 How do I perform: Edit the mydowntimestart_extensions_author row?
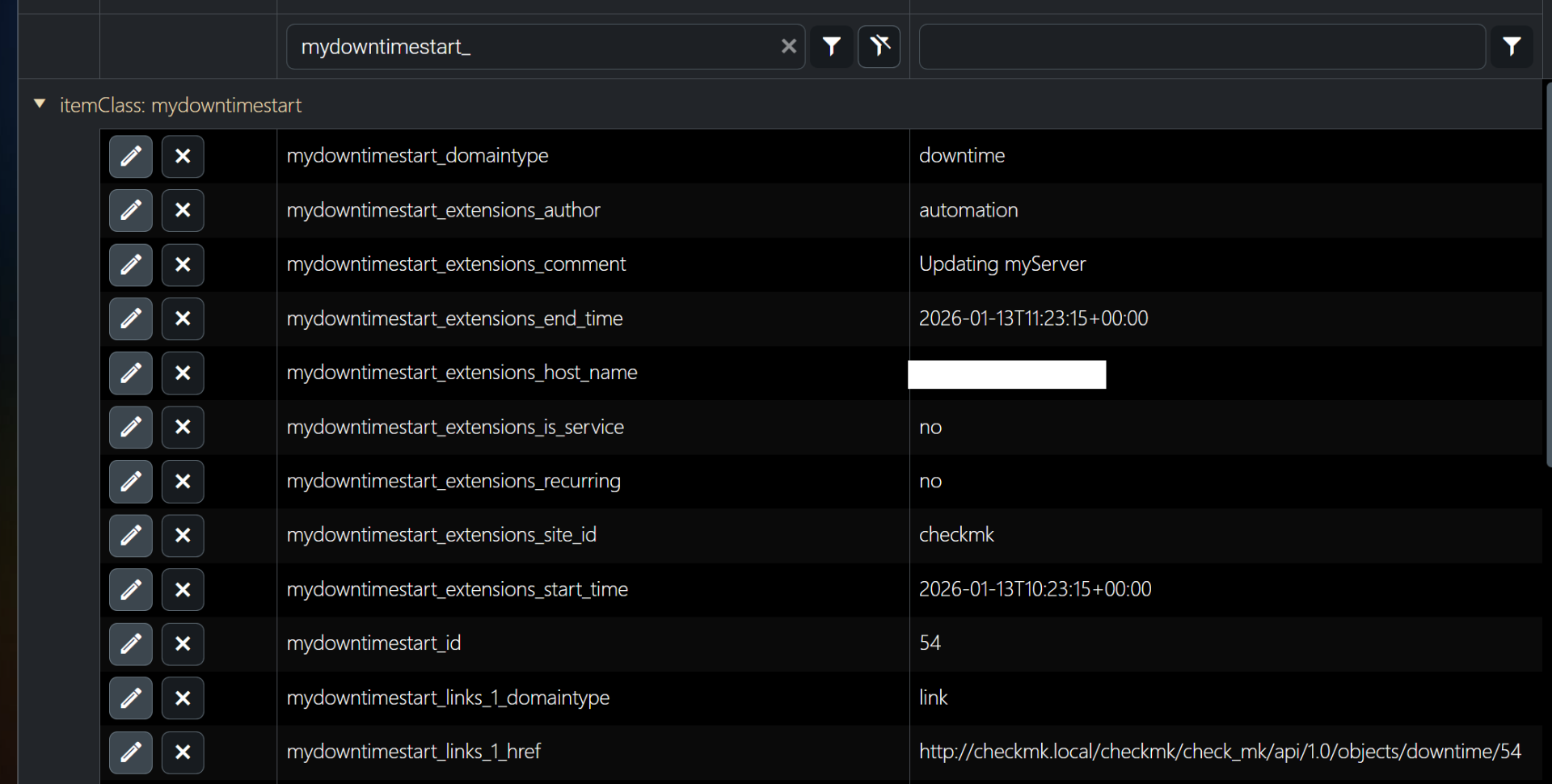[x=131, y=210]
